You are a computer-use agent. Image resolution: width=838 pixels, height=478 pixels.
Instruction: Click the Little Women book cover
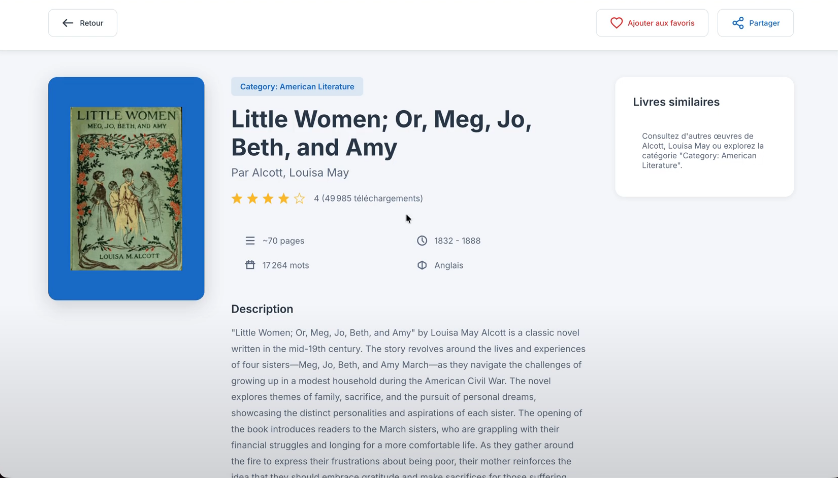tap(126, 189)
